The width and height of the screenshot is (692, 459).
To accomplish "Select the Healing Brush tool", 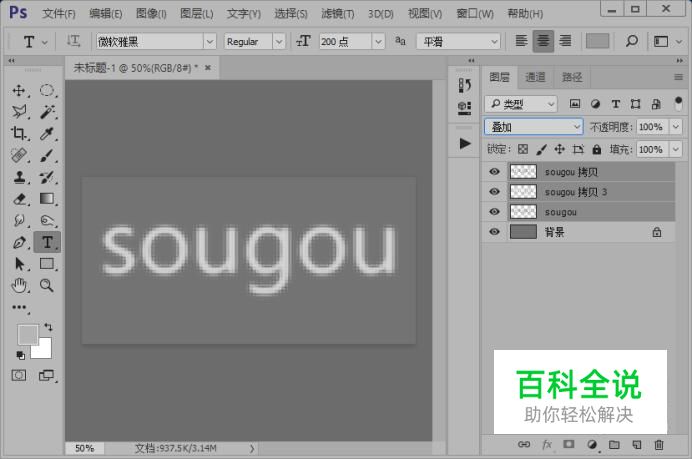I will (19, 155).
